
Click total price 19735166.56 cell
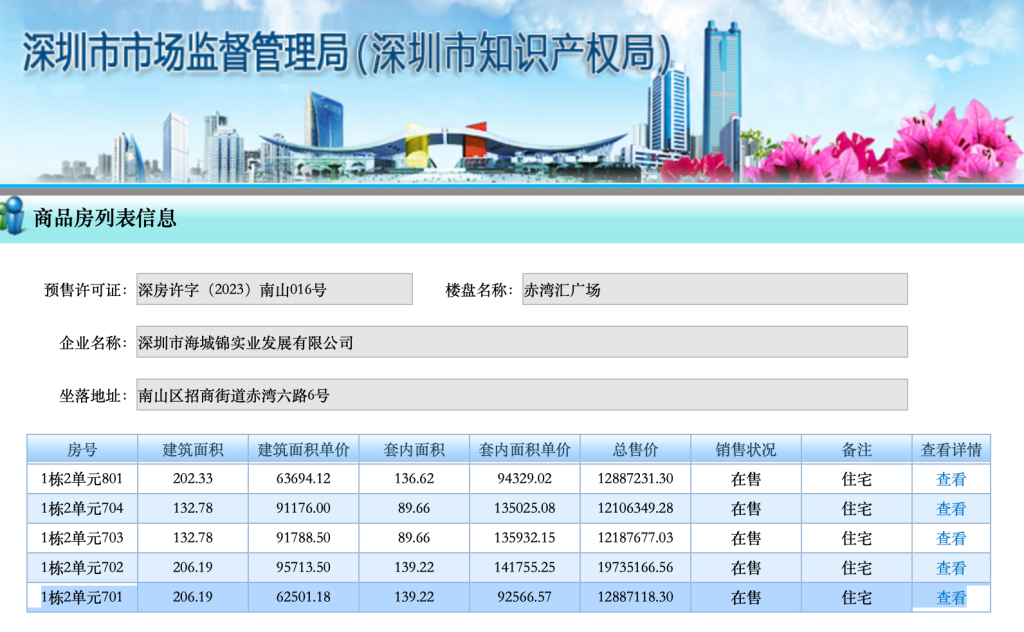pyautogui.click(x=635, y=568)
